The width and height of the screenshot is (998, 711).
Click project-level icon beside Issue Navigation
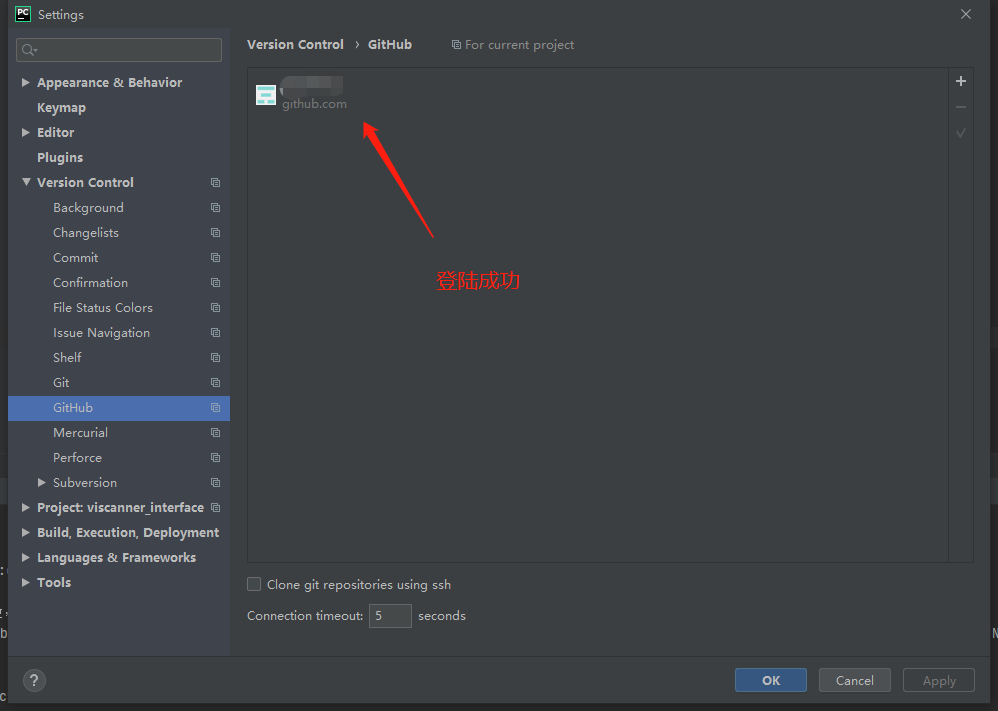(x=215, y=332)
